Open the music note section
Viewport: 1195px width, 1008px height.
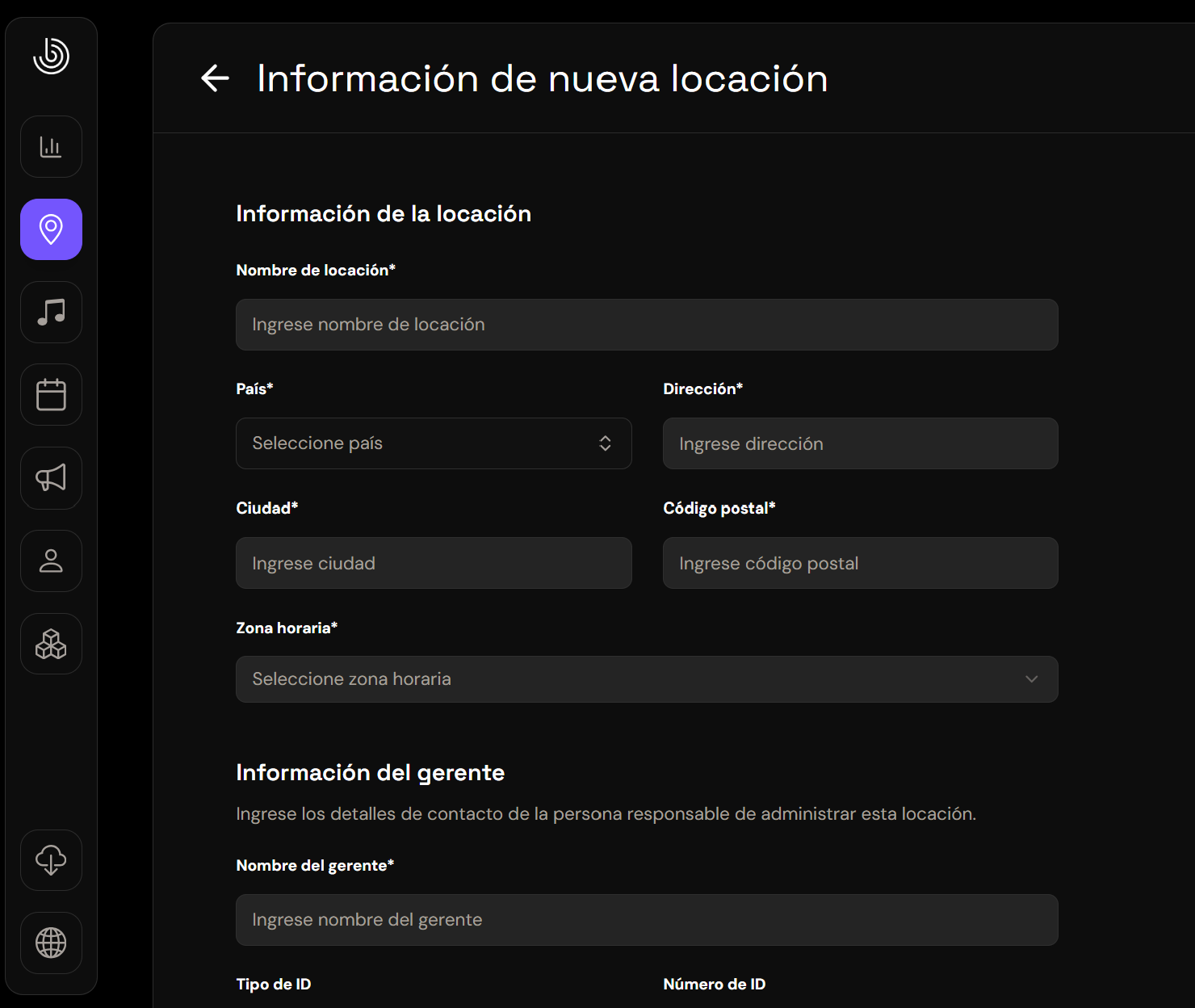click(51, 312)
